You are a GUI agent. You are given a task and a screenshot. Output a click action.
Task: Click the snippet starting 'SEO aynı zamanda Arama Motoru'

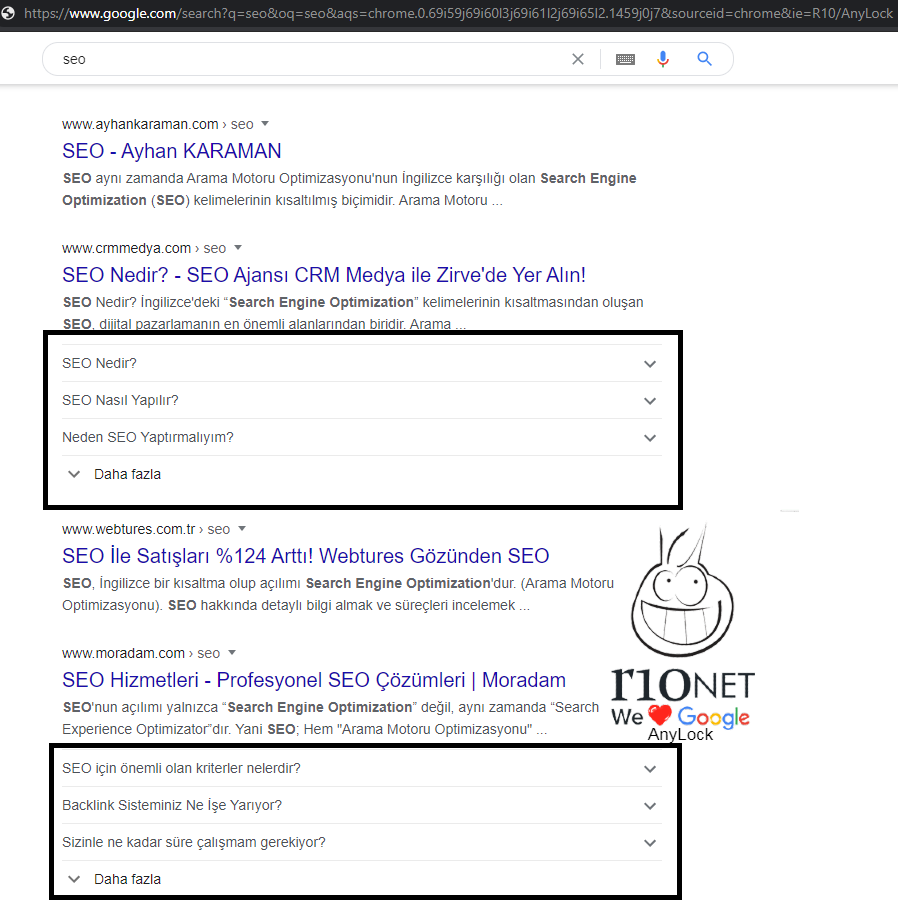point(349,189)
